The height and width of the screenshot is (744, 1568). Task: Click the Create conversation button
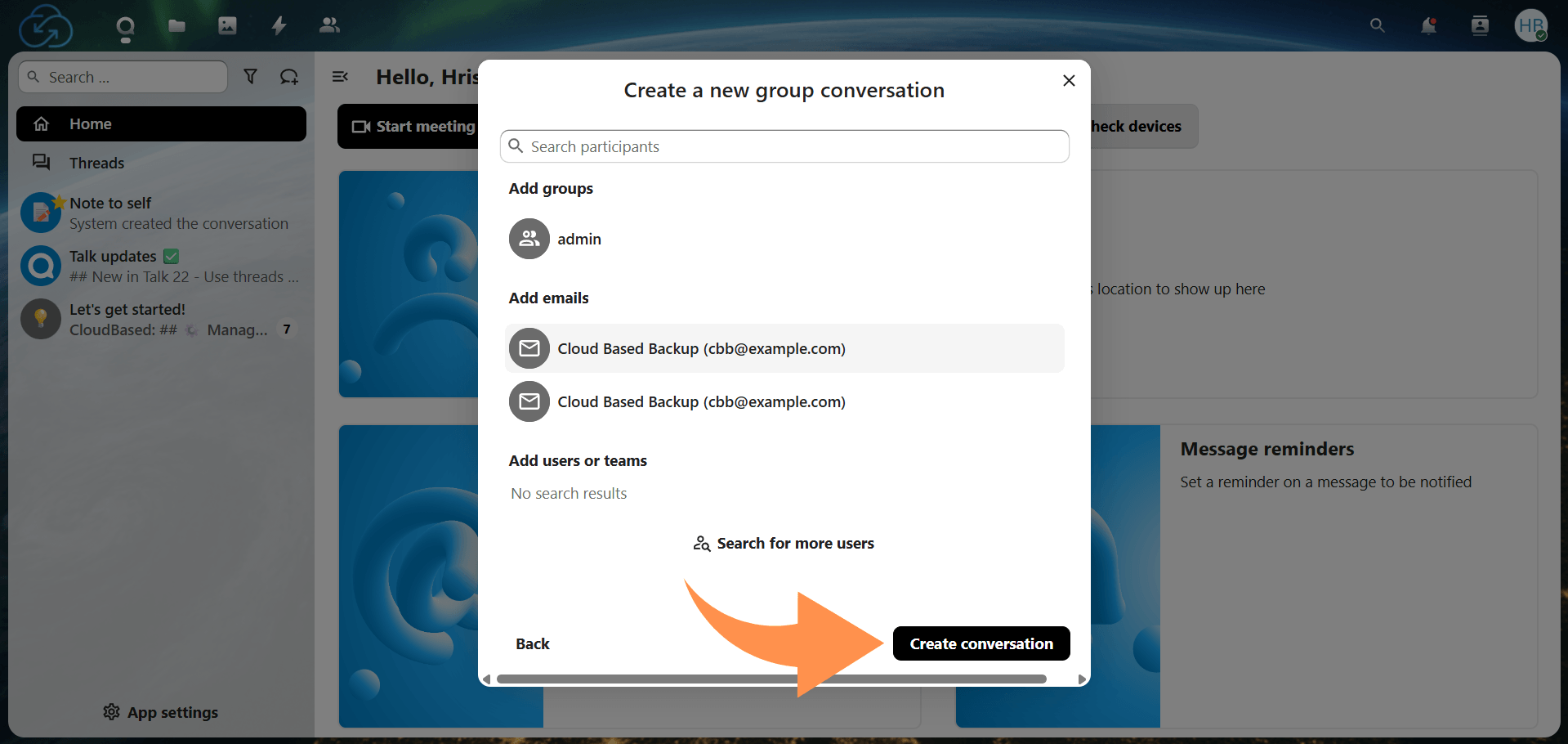point(981,643)
